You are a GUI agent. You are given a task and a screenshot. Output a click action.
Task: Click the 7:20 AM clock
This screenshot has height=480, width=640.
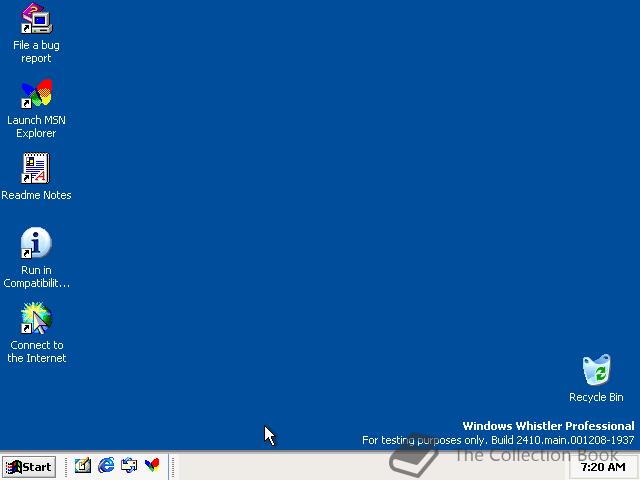pyautogui.click(x=603, y=467)
